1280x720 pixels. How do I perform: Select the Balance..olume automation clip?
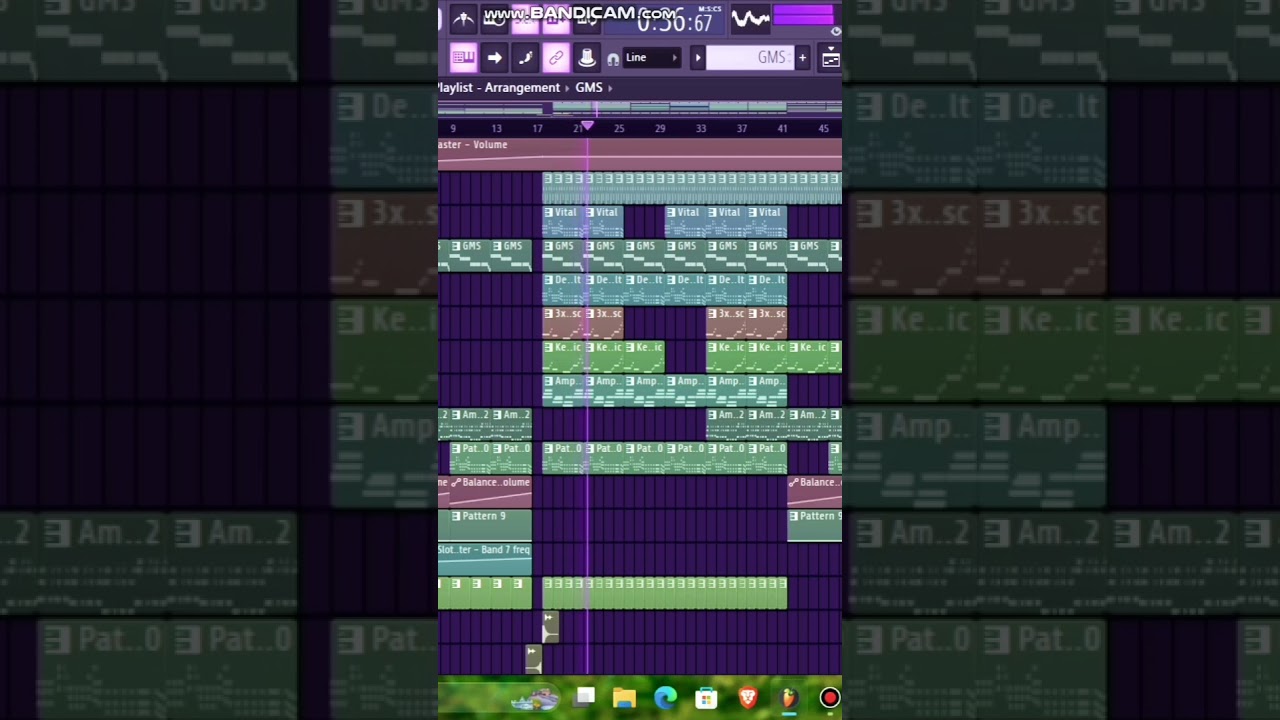pos(491,491)
